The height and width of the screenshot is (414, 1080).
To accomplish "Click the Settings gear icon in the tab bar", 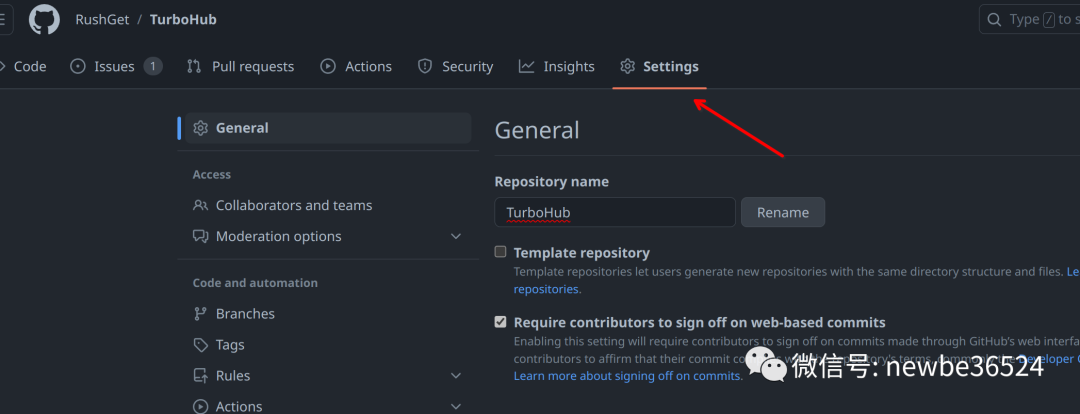I will click(627, 67).
